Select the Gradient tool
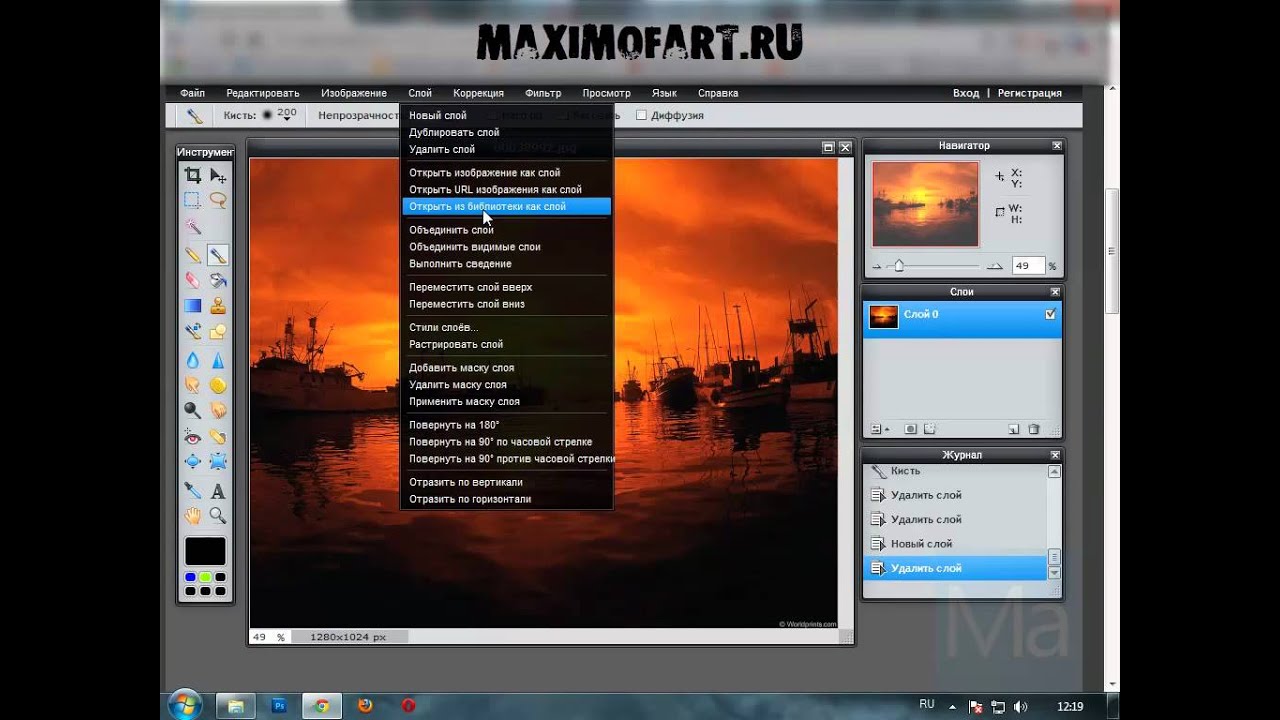 [193, 306]
